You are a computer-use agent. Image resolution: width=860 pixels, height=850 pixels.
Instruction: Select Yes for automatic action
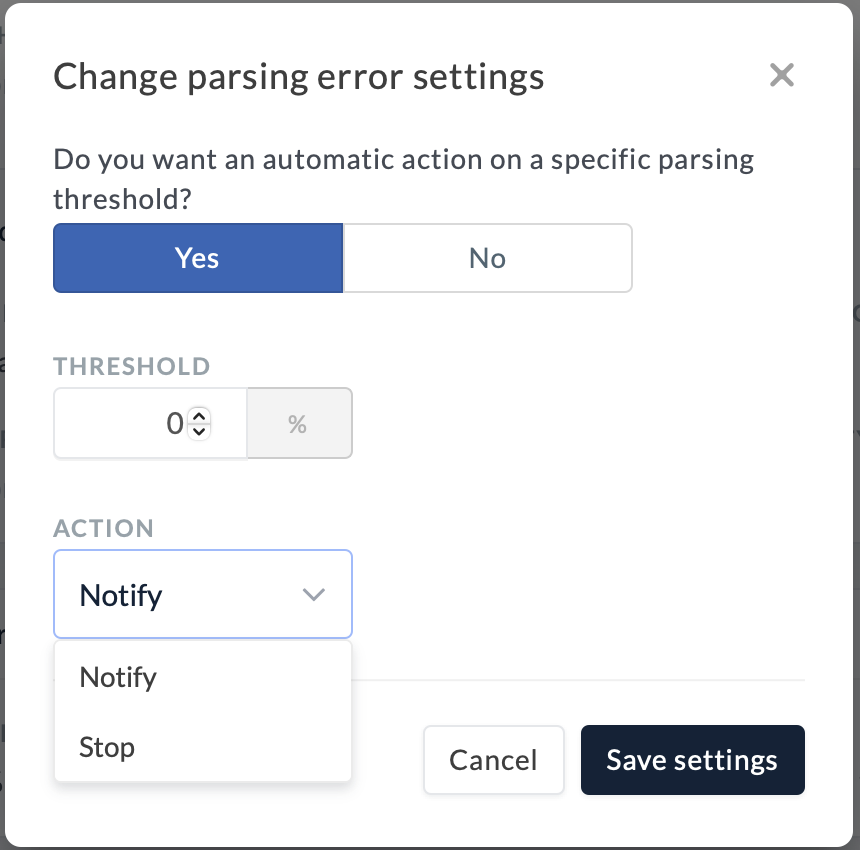197,258
